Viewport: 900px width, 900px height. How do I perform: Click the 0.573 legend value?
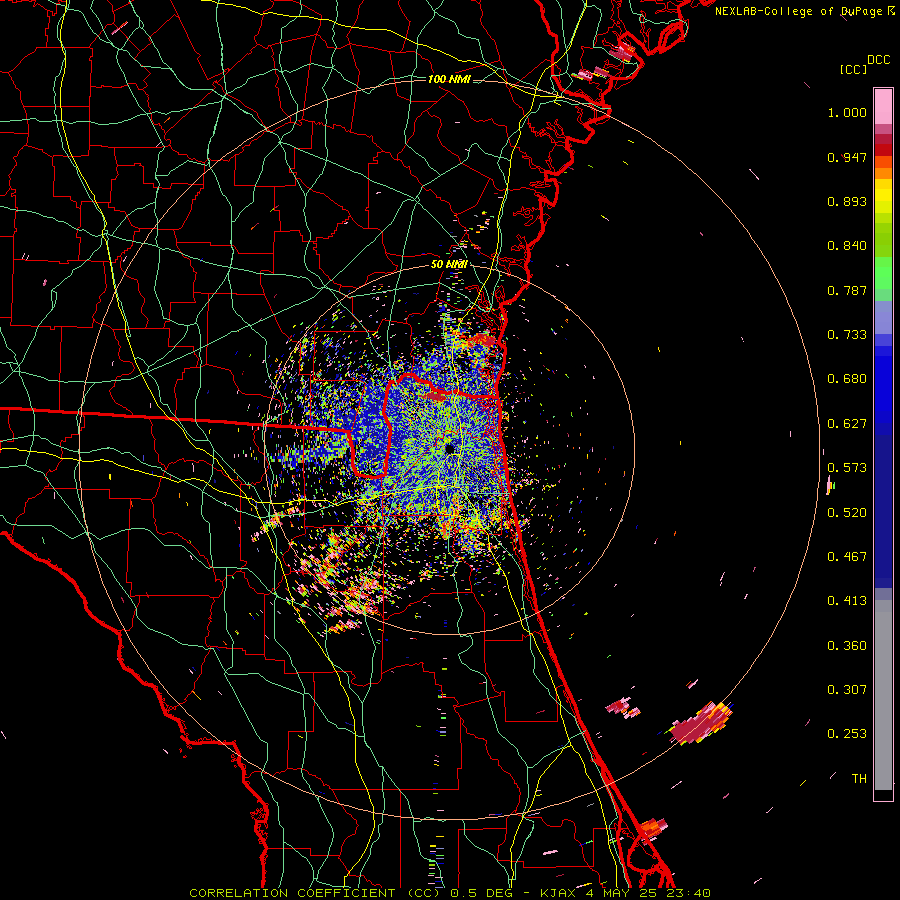coord(847,468)
